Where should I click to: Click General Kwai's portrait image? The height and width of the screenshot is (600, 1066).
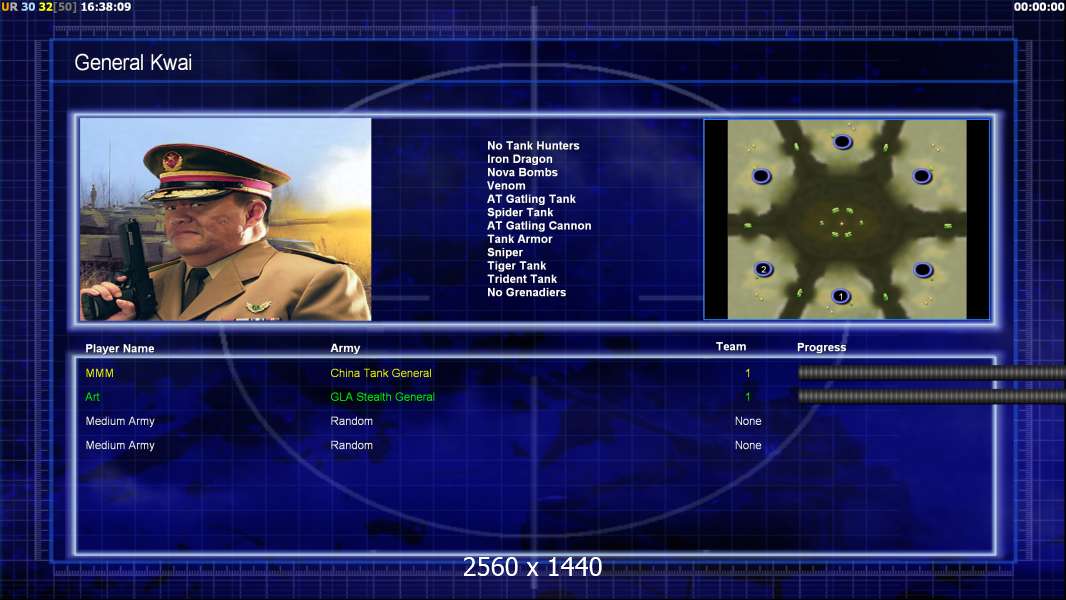(x=226, y=219)
